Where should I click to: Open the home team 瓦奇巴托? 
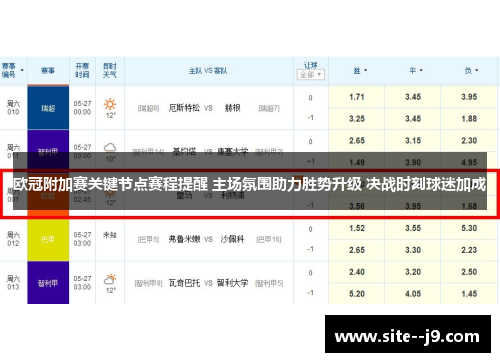pyautogui.click(x=184, y=283)
